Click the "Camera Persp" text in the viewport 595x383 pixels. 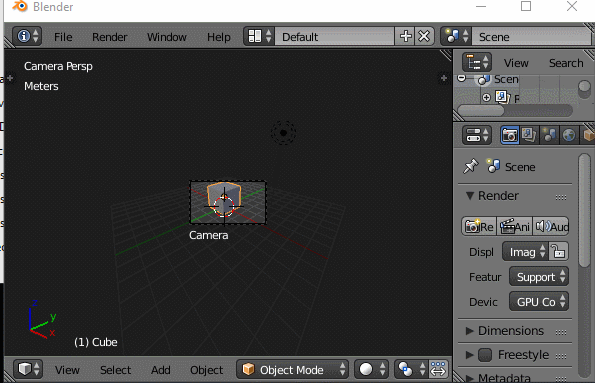click(58, 66)
